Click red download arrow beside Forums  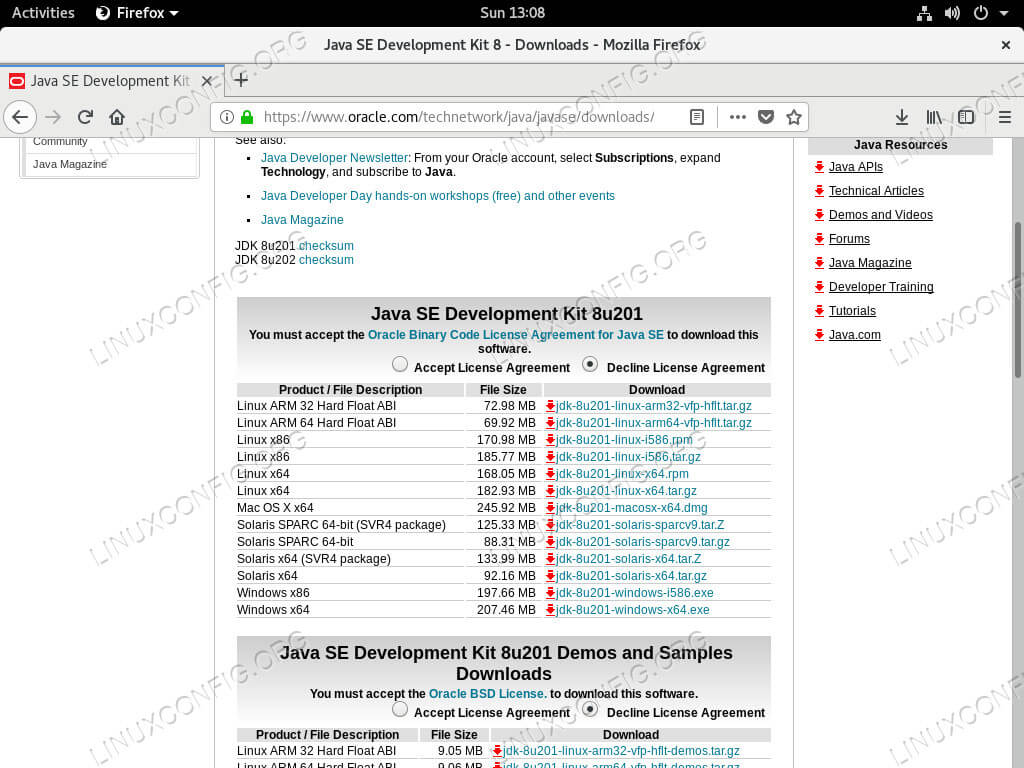coord(819,239)
